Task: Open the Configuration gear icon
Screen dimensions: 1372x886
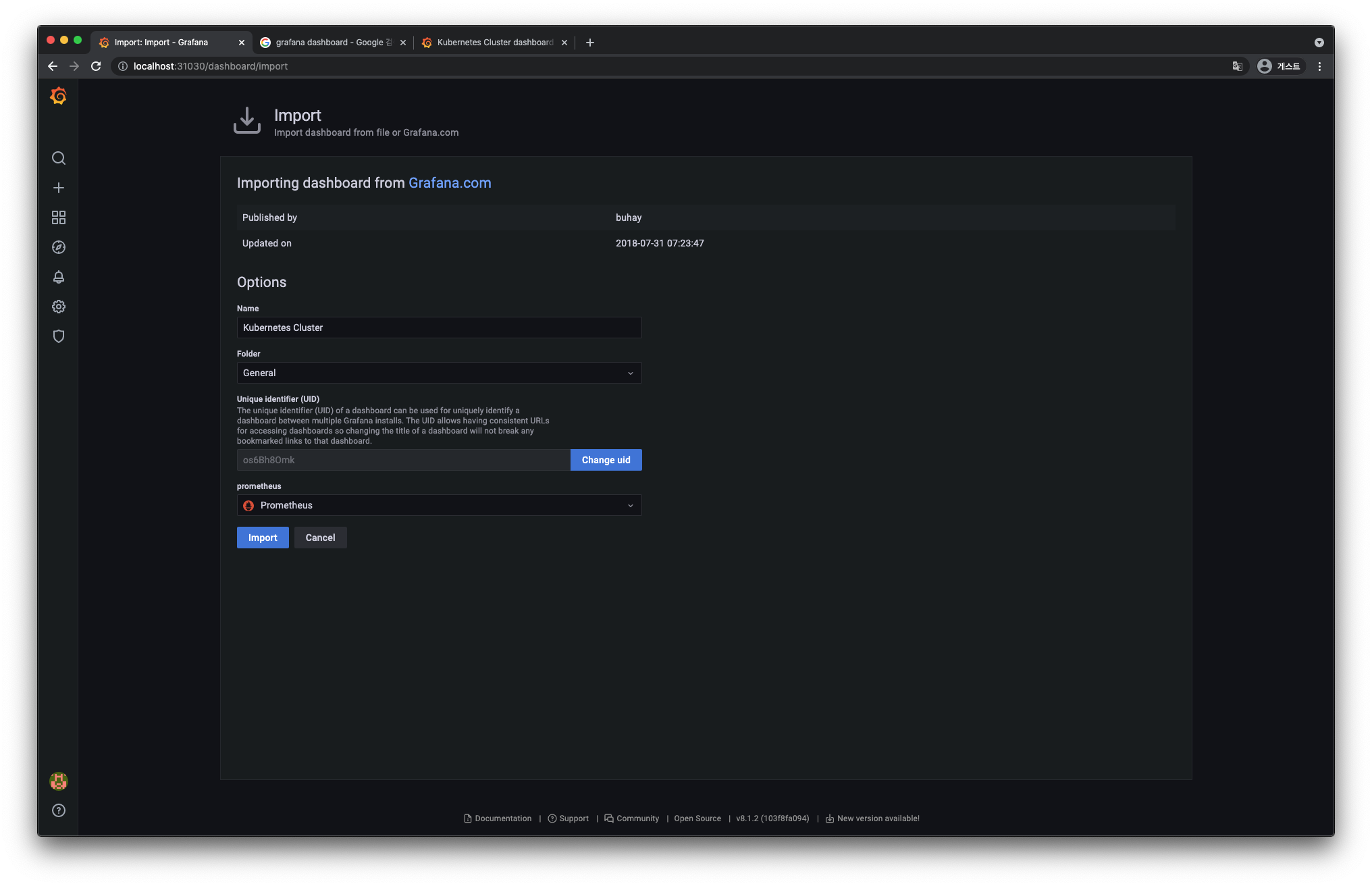Action: click(59, 307)
